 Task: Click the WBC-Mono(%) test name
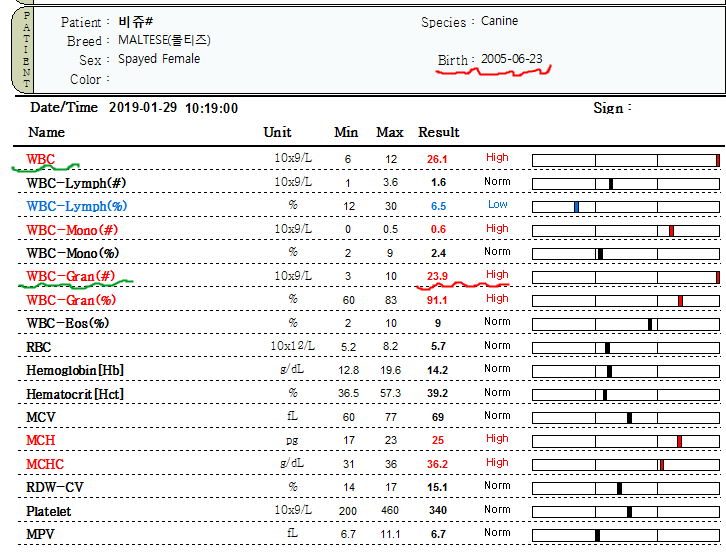pos(73,253)
